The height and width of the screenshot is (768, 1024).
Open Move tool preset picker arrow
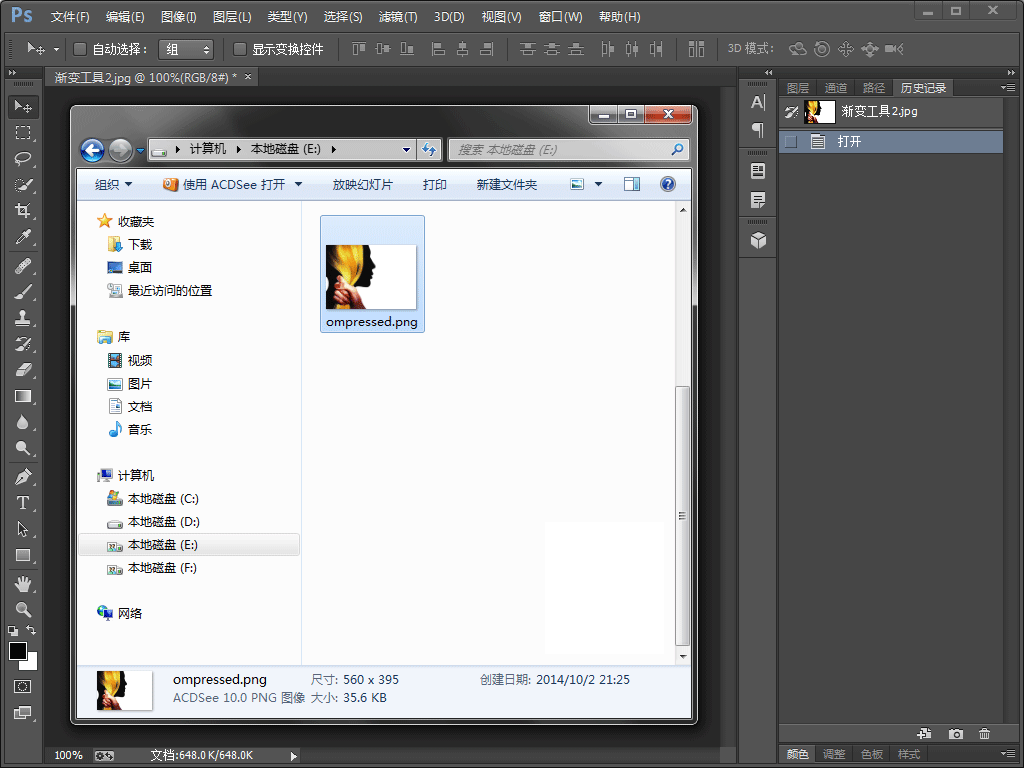pos(56,49)
